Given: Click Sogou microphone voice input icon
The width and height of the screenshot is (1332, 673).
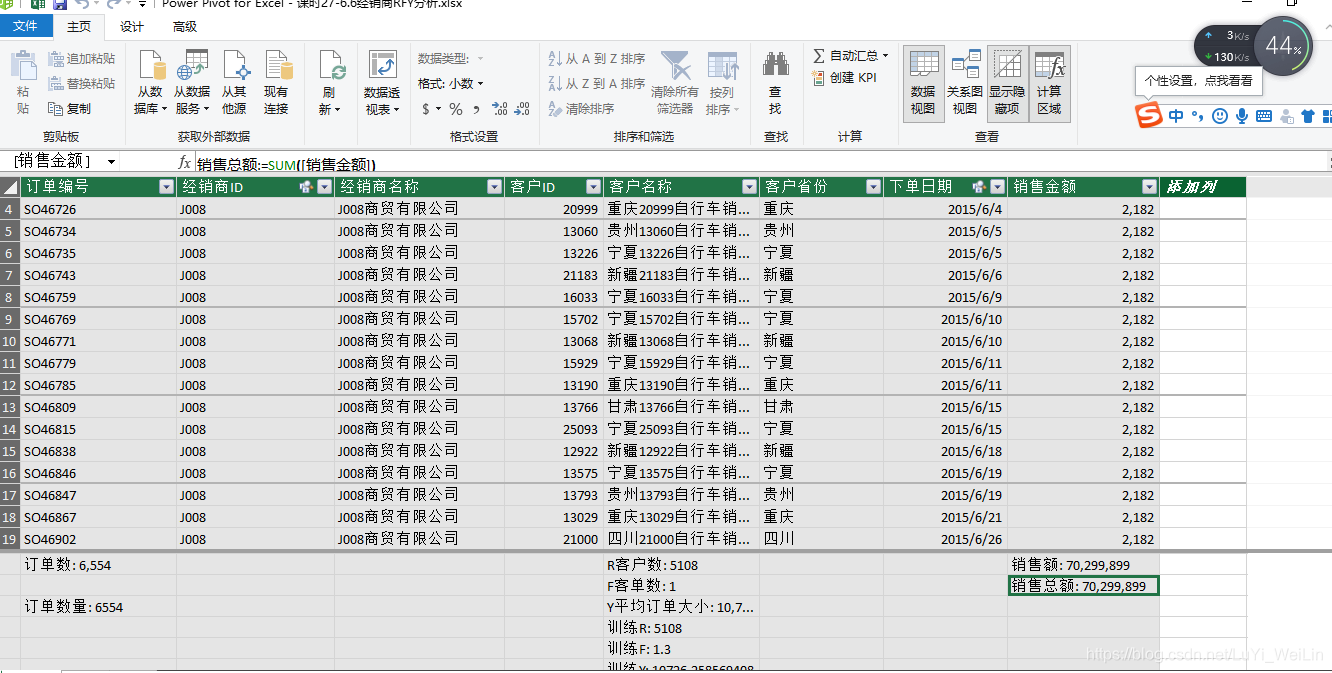Looking at the screenshot, I should pos(1242,116).
